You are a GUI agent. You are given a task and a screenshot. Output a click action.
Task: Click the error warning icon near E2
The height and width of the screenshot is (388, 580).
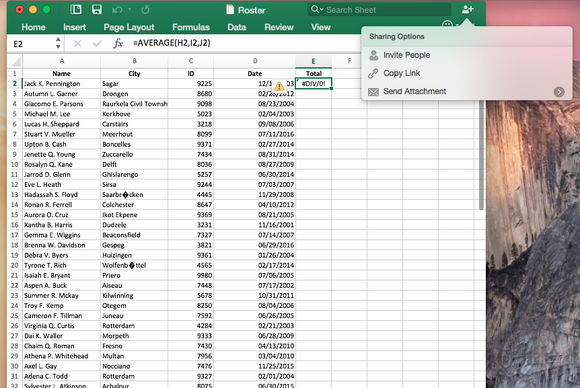click(279, 86)
